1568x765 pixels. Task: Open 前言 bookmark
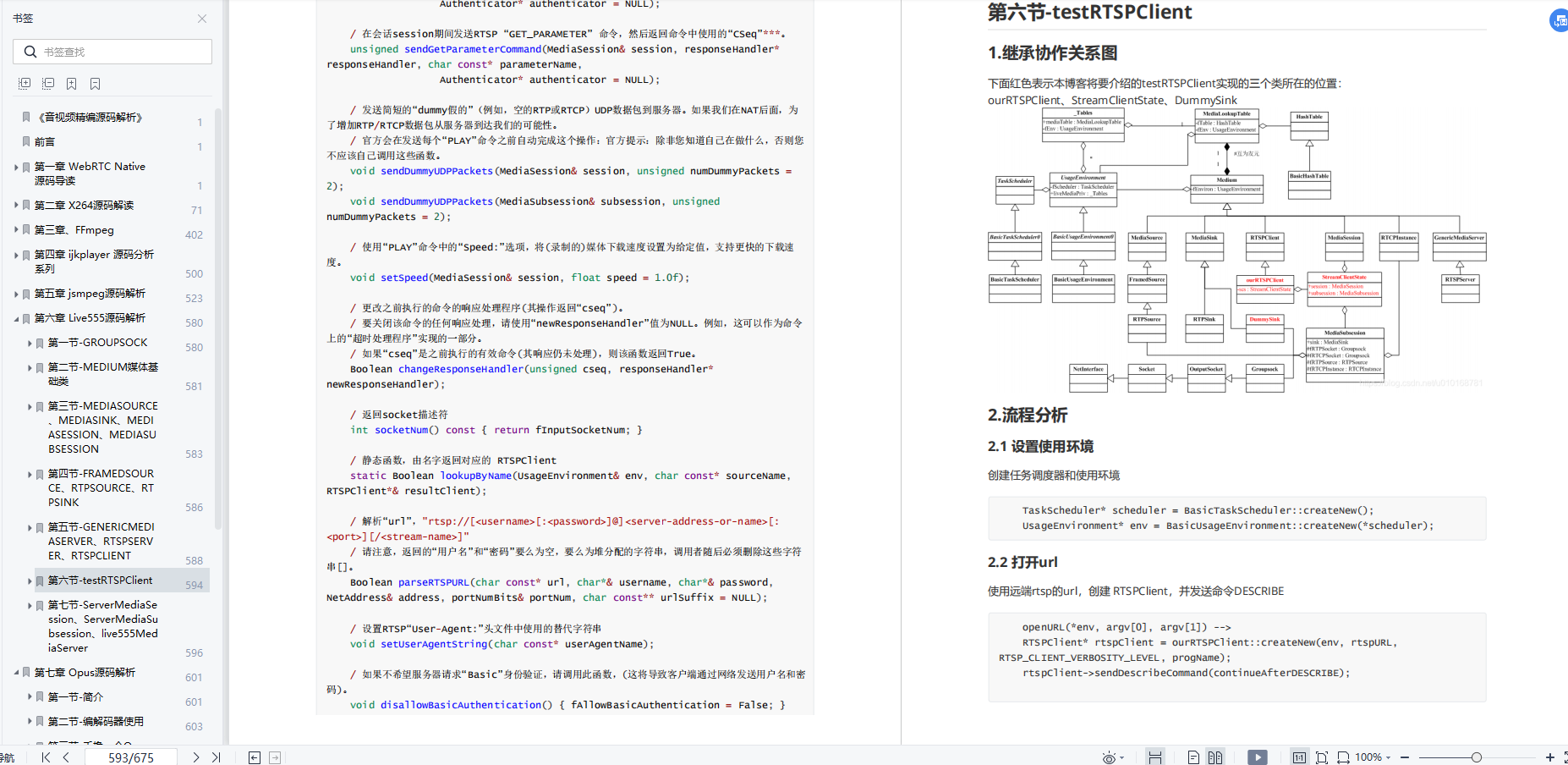[x=45, y=142]
